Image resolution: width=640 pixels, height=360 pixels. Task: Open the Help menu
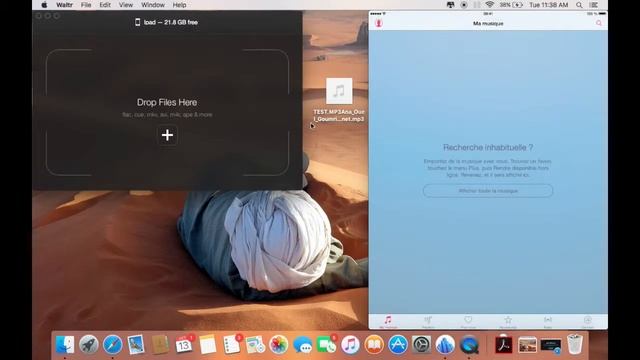pyautogui.click(x=179, y=5)
